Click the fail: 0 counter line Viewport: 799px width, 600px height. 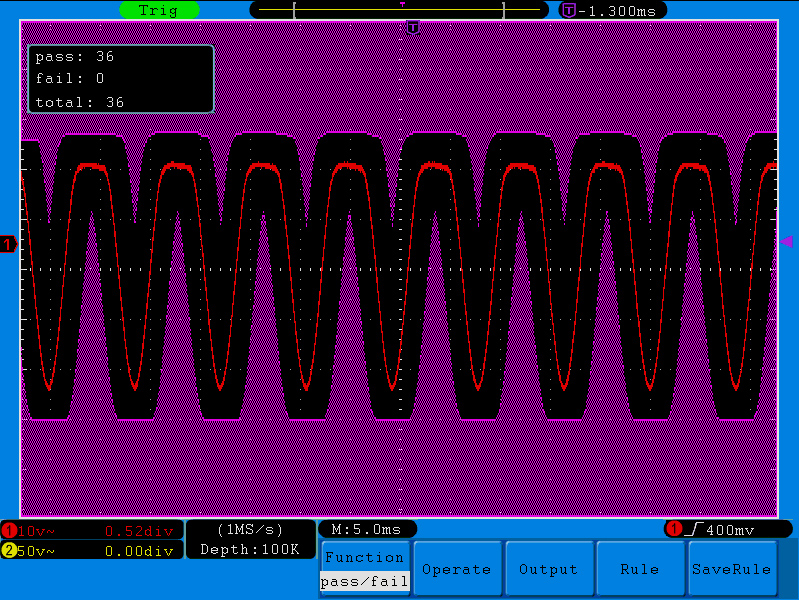[70, 79]
